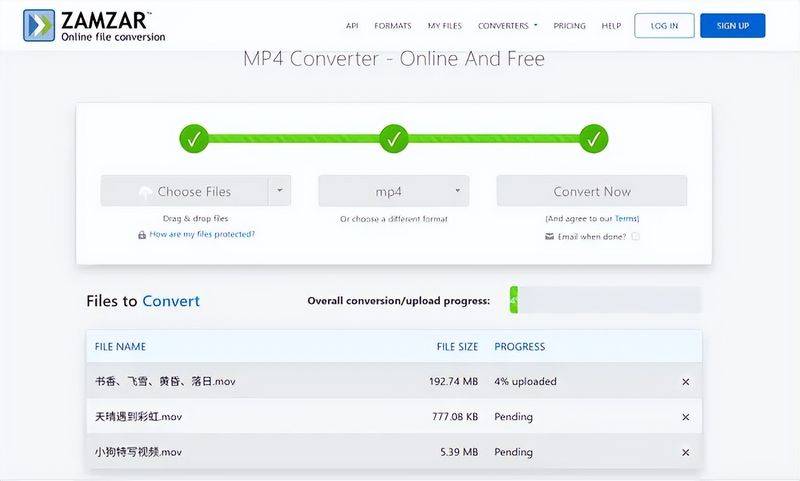Image resolution: width=800 pixels, height=481 pixels.
Task: Click the Log In button
Action: click(664, 26)
